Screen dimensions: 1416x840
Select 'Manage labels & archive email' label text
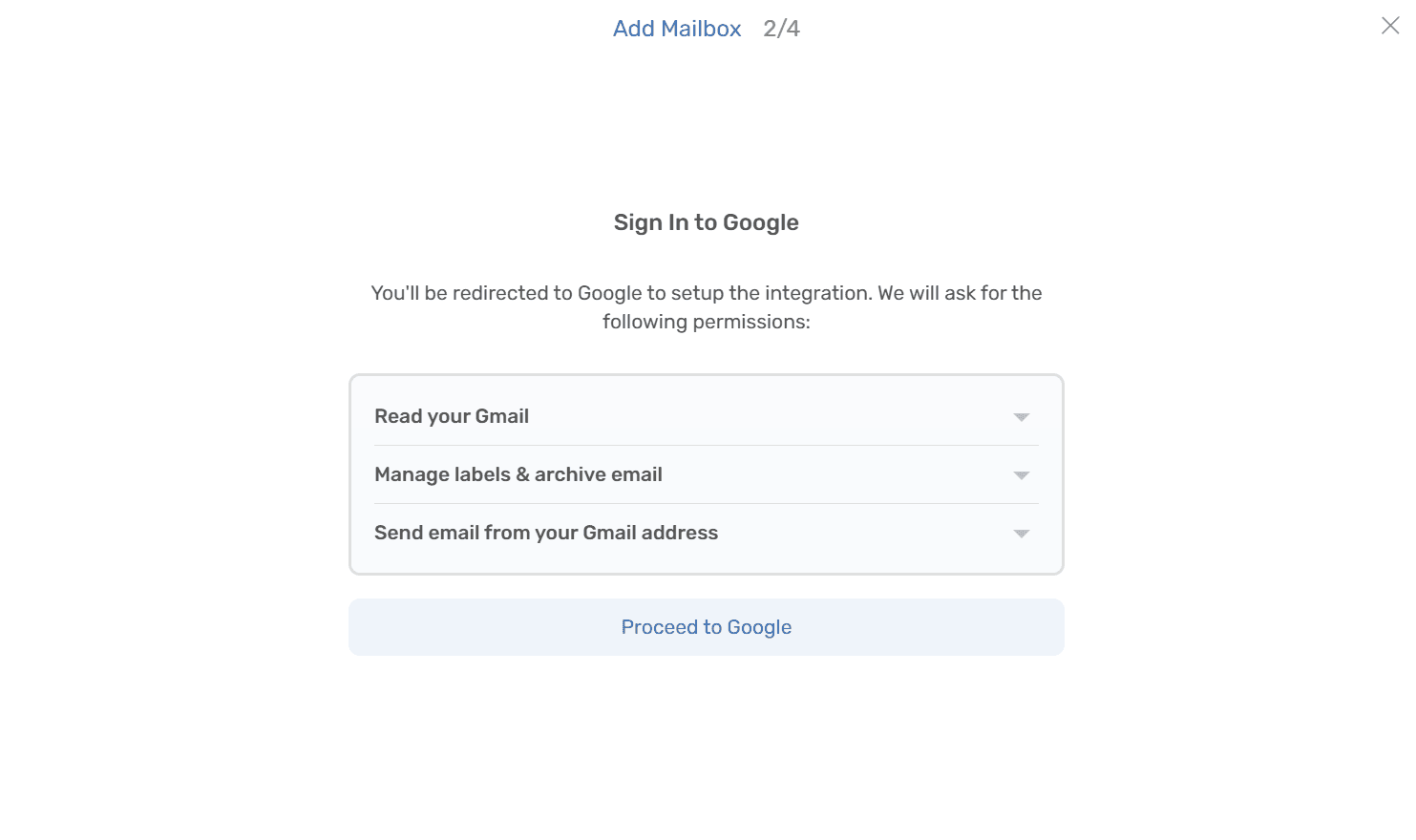518,474
